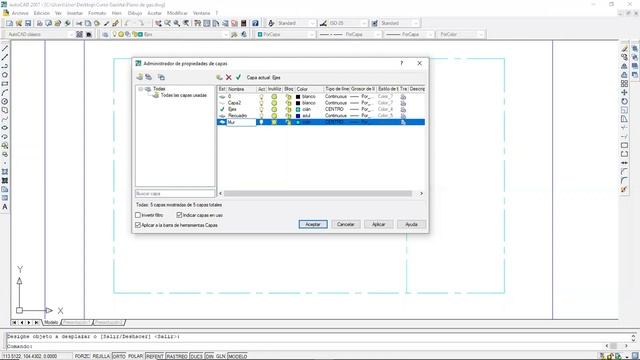Open the Formato menu
Image resolution: width=640 pixels, height=360 pixels.
97,13
